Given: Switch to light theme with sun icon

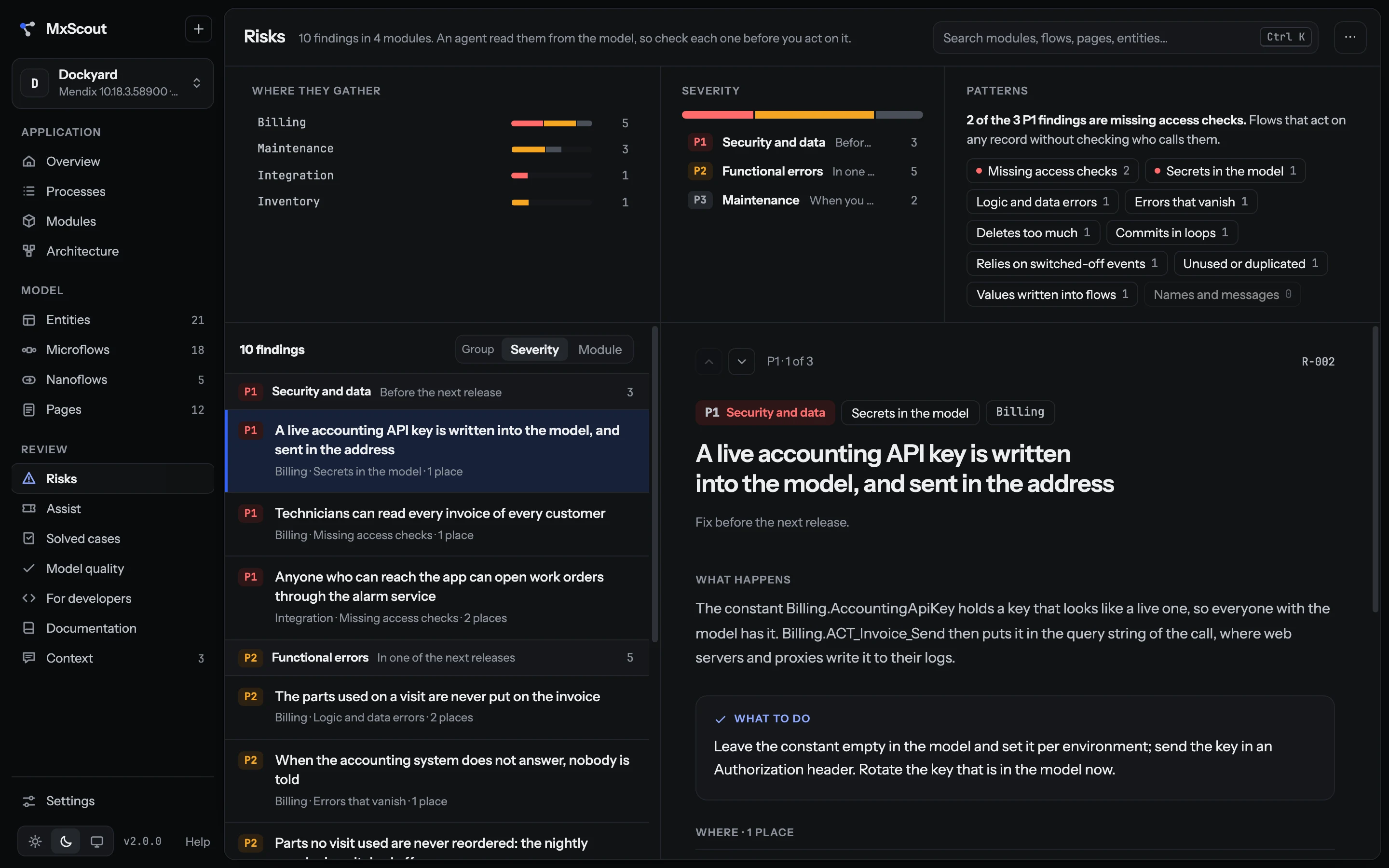Looking at the screenshot, I should click(x=35, y=841).
